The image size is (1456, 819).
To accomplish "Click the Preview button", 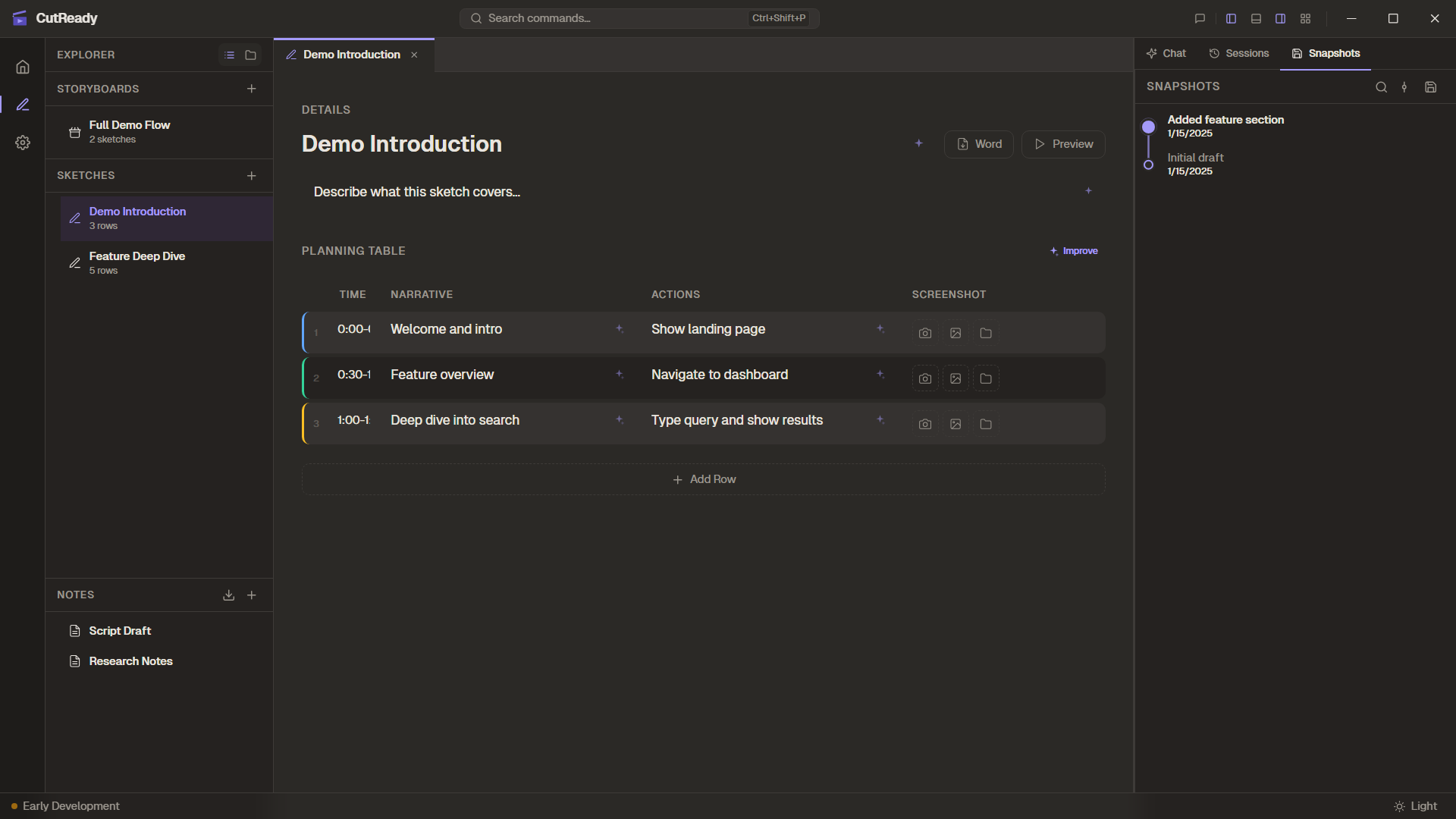I will pos(1063,144).
